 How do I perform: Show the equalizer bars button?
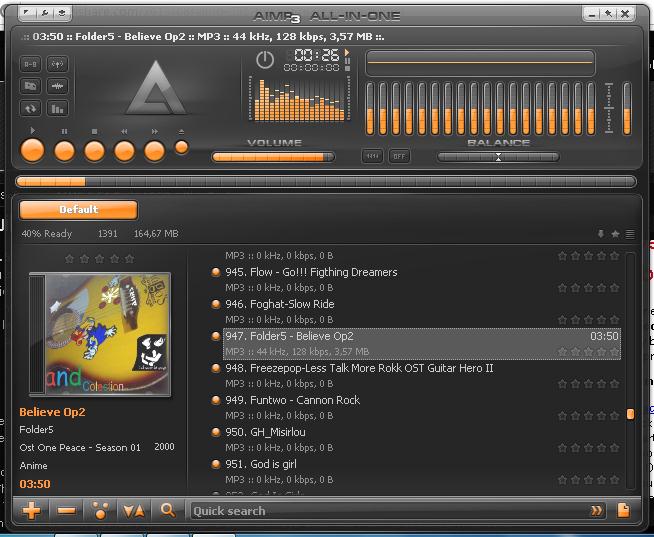coord(57,109)
